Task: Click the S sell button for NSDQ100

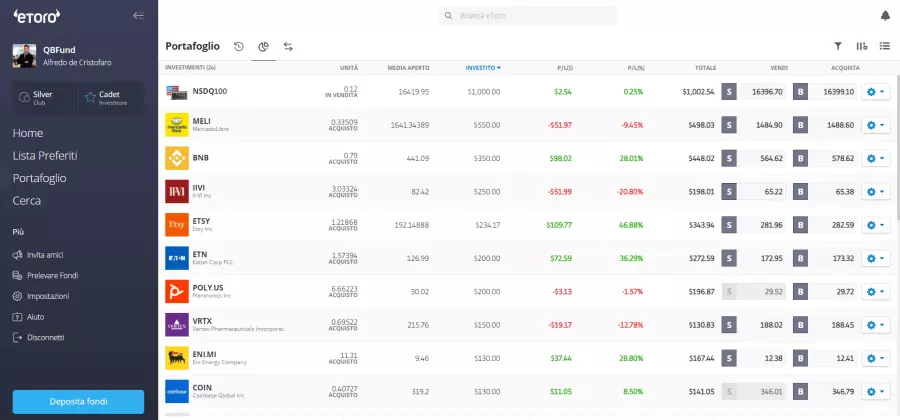Action: [x=729, y=92]
